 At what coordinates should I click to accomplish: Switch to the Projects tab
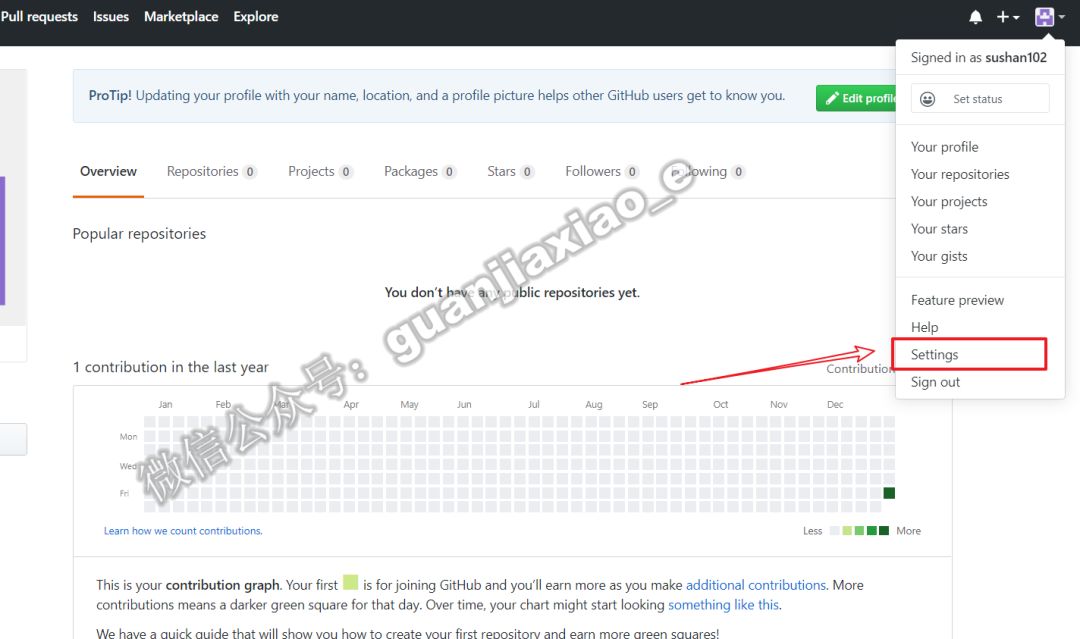(320, 171)
